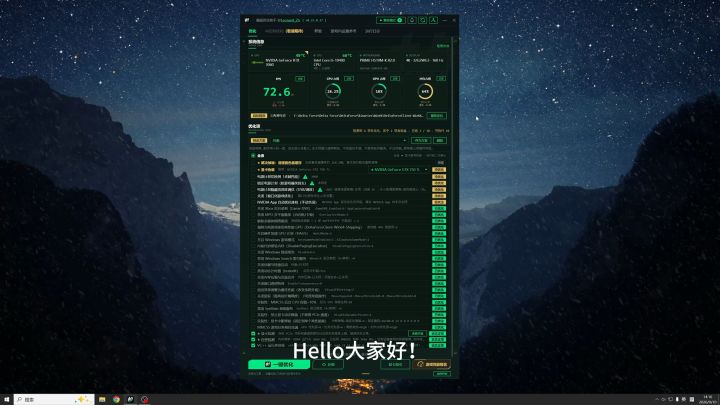Click the refresh icon in the title bar

point(422,20)
